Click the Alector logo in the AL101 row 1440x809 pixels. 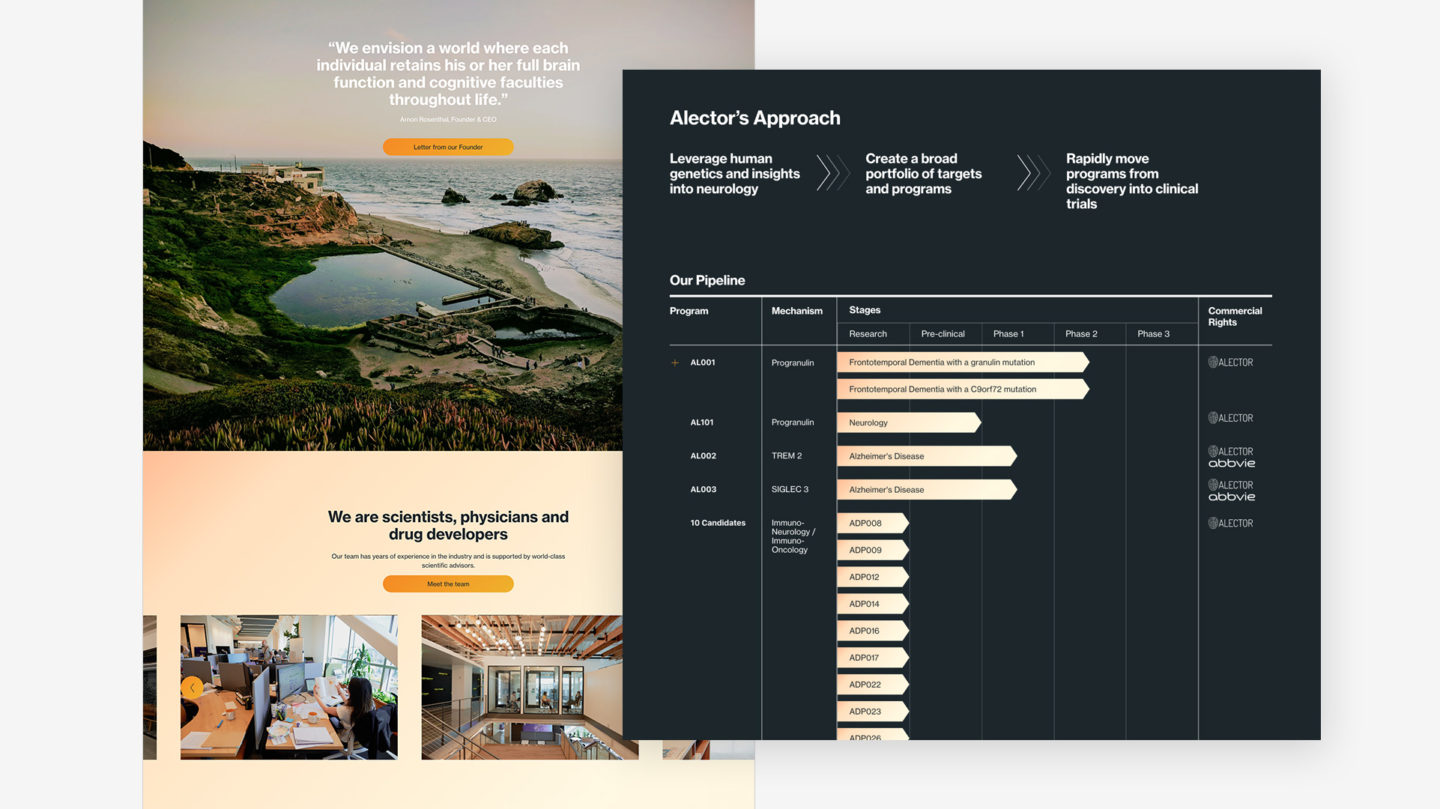1230,418
